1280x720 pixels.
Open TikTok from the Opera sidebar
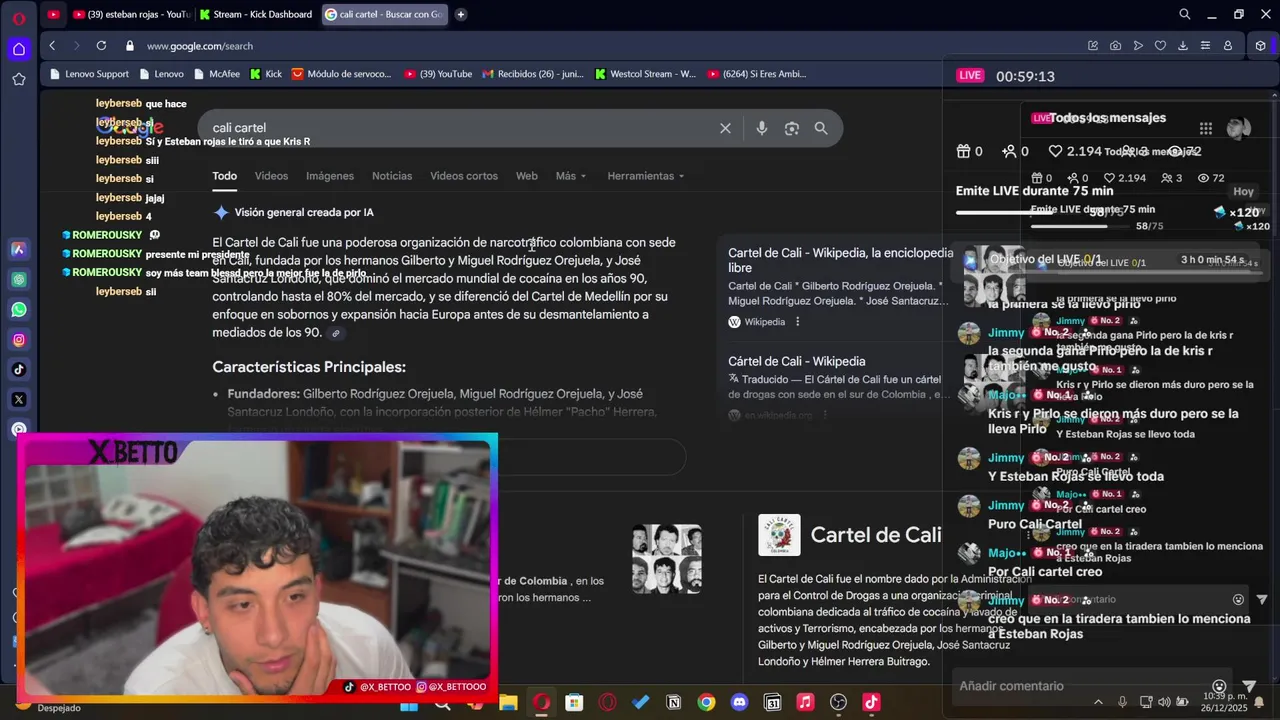click(x=19, y=370)
